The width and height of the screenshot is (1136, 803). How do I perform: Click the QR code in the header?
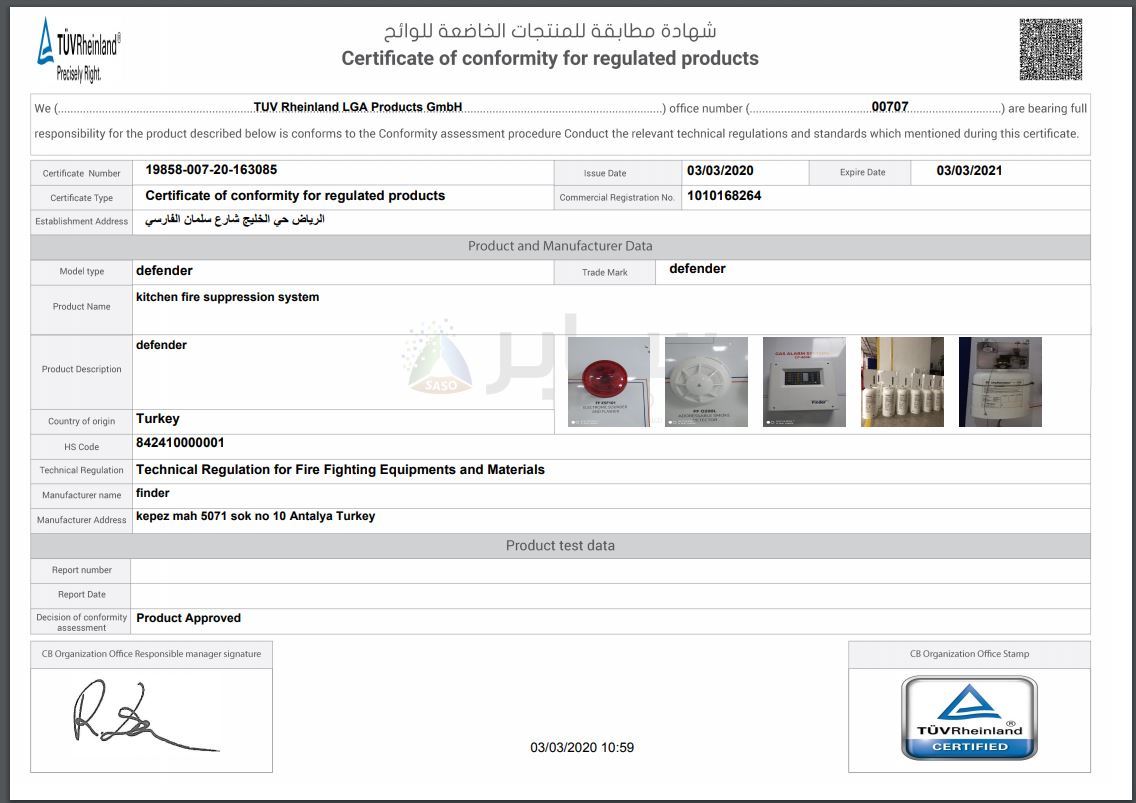pos(1050,49)
